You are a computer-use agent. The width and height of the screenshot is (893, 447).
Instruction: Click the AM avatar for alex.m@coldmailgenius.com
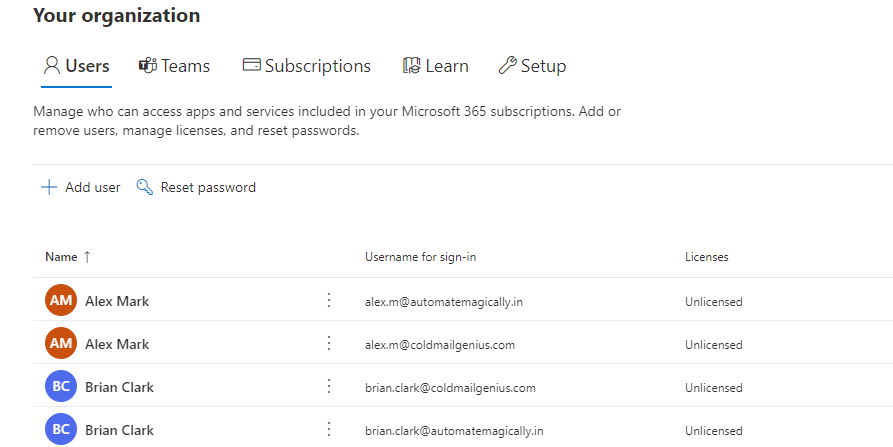[60, 343]
